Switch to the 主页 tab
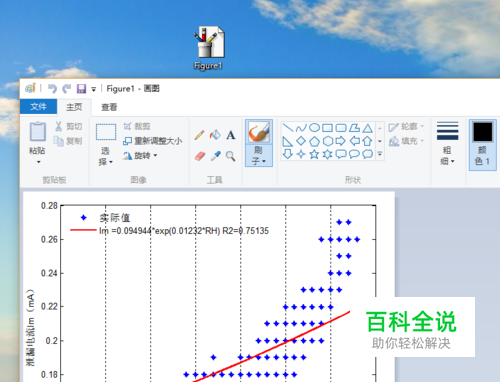 74,107
